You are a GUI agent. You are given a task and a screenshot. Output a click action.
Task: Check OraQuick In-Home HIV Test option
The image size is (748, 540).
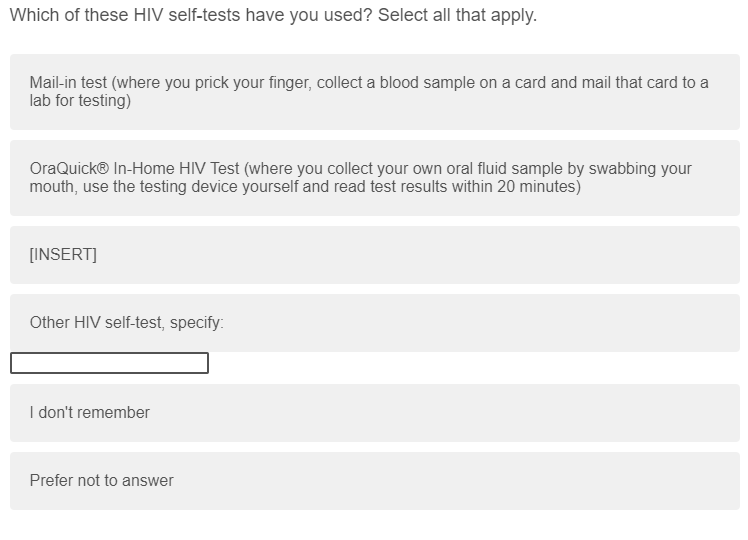[374, 178]
